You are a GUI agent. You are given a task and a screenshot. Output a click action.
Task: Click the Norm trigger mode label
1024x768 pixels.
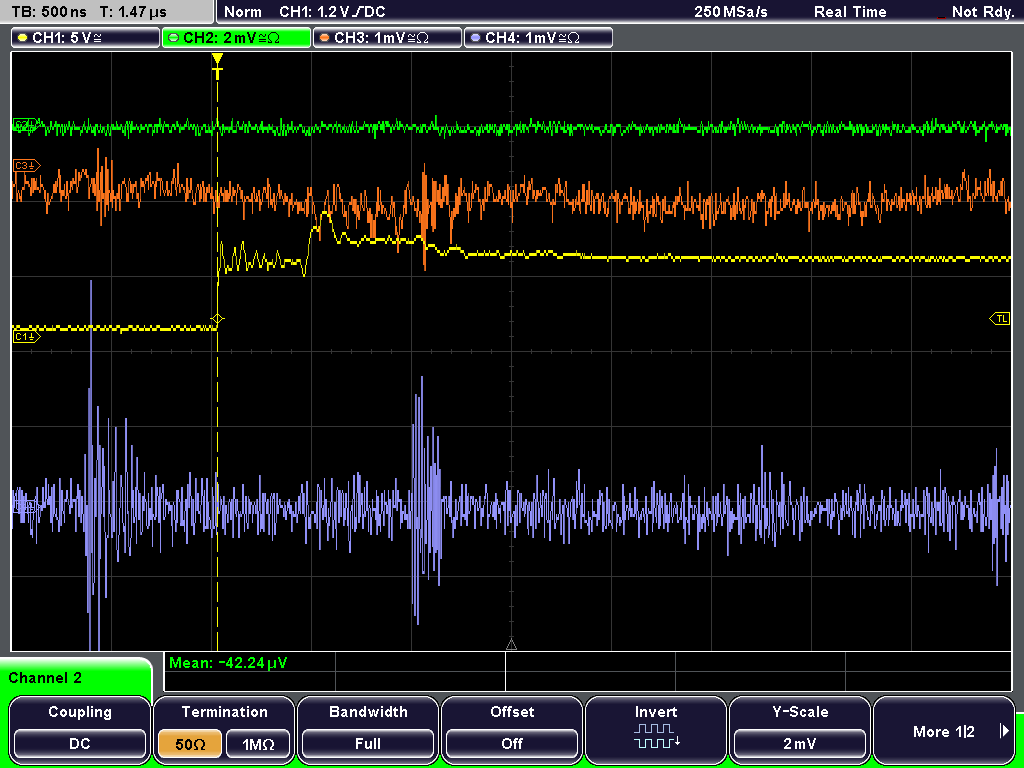242,12
